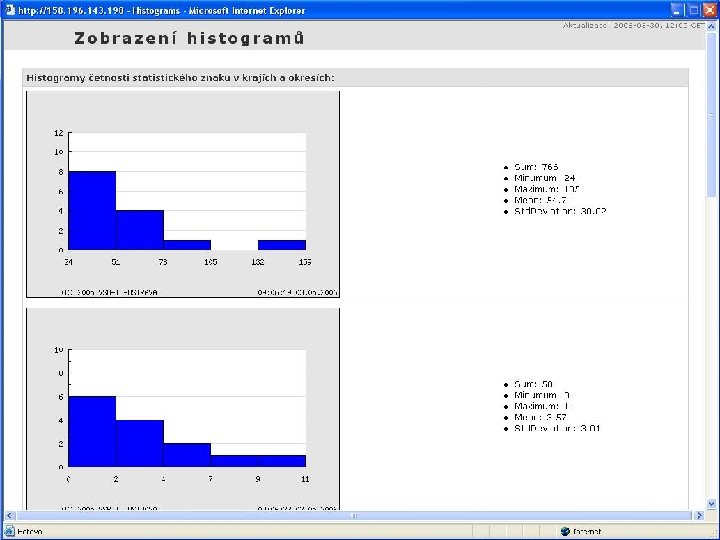Click the 'Sum: 765' statistic
720x540 pixels.
(536, 167)
